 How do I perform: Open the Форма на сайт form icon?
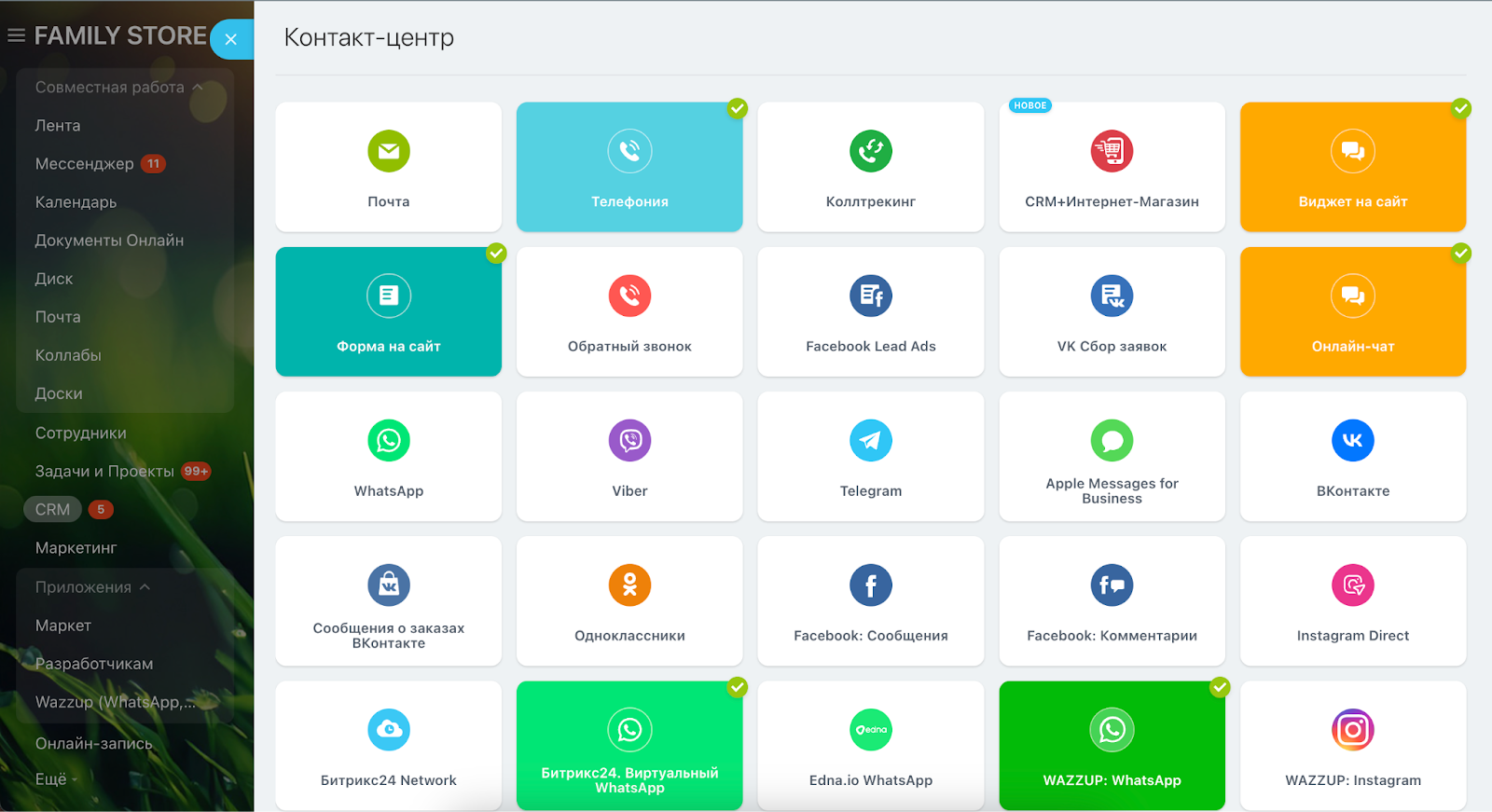click(x=389, y=296)
